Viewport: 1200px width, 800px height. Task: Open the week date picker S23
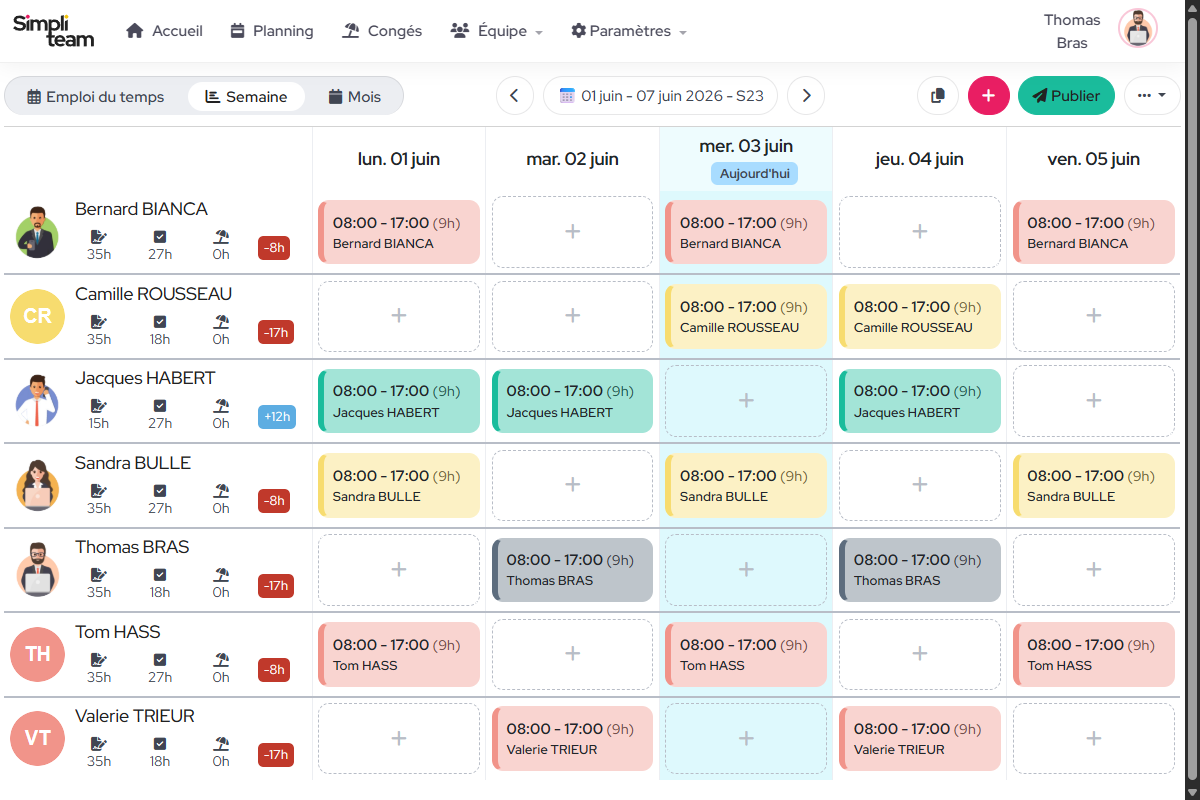point(661,96)
